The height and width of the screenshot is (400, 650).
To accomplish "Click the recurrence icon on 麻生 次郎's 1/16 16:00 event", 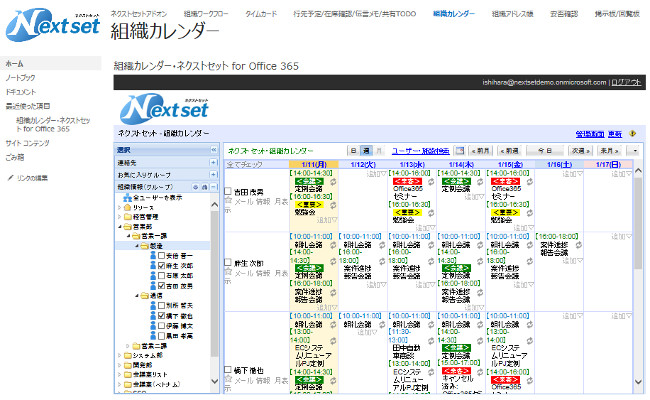I will tap(578, 245).
